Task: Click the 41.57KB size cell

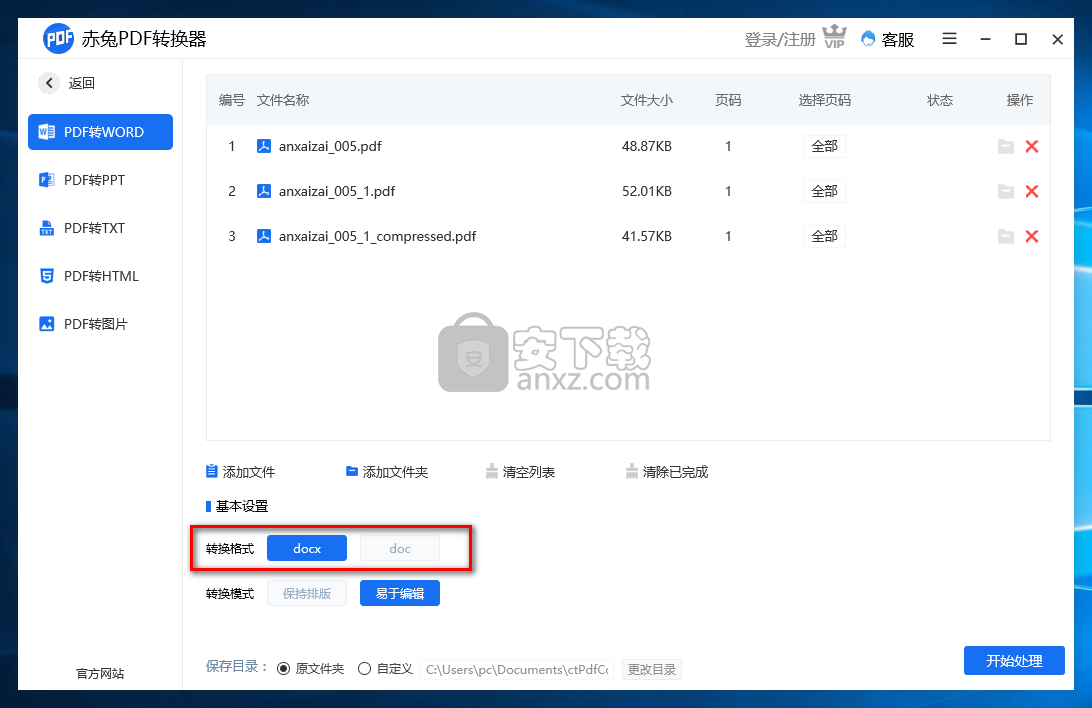Action: coord(647,236)
